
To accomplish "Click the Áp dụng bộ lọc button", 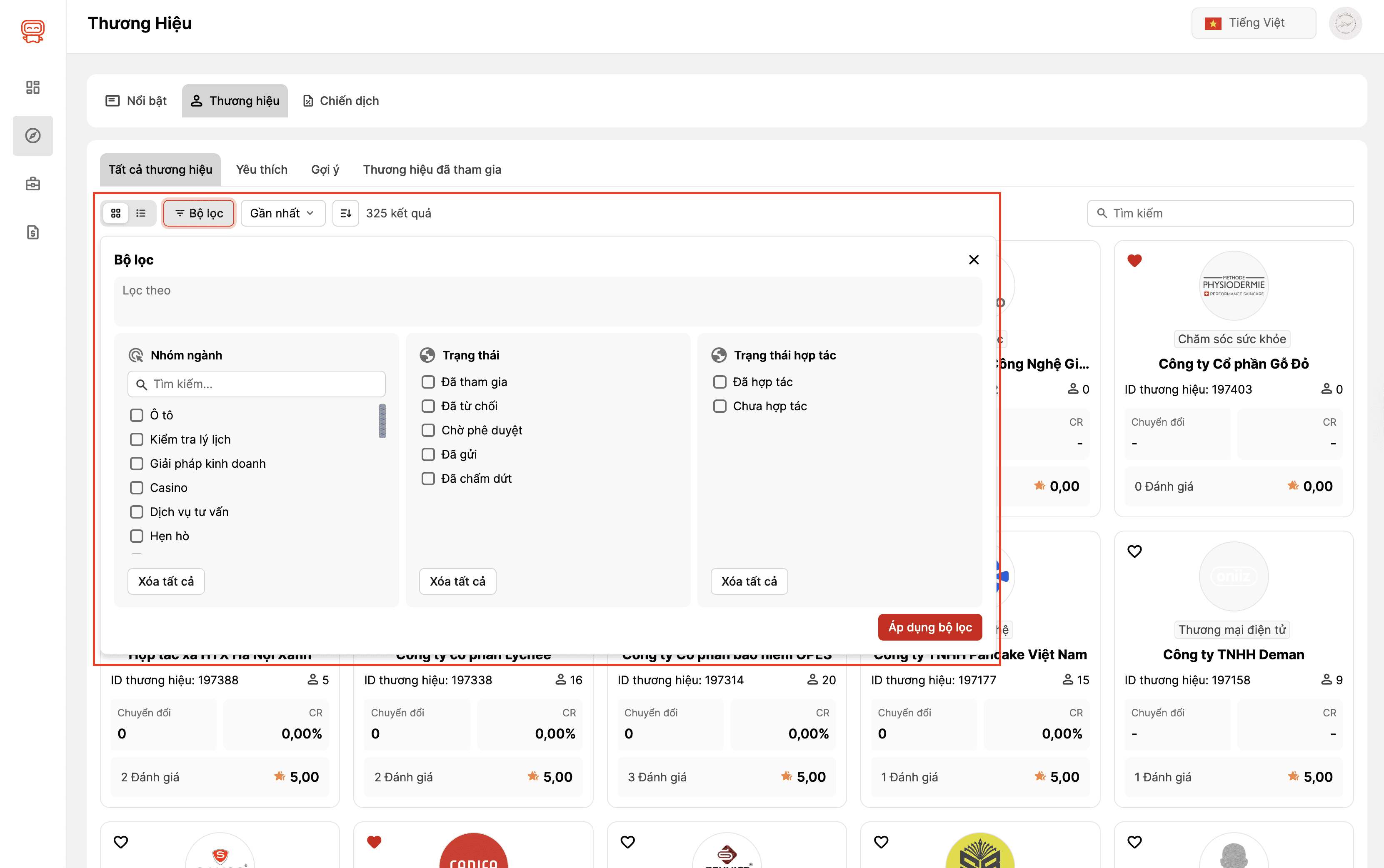I will (x=929, y=627).
